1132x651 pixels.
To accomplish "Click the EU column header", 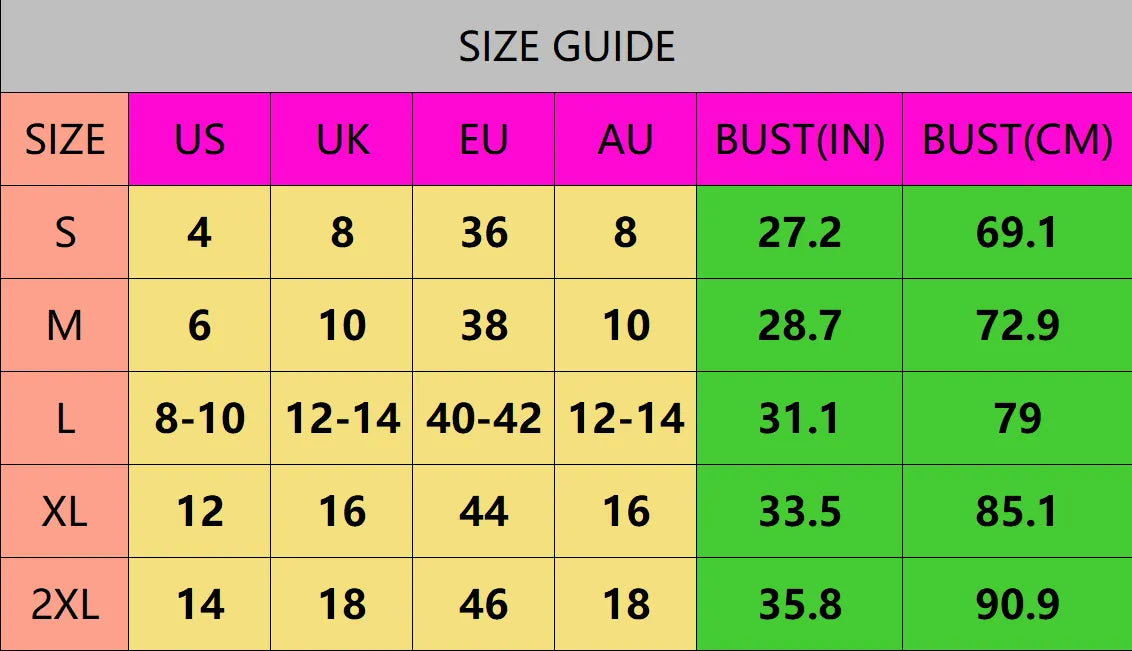I will pos(484,140).
